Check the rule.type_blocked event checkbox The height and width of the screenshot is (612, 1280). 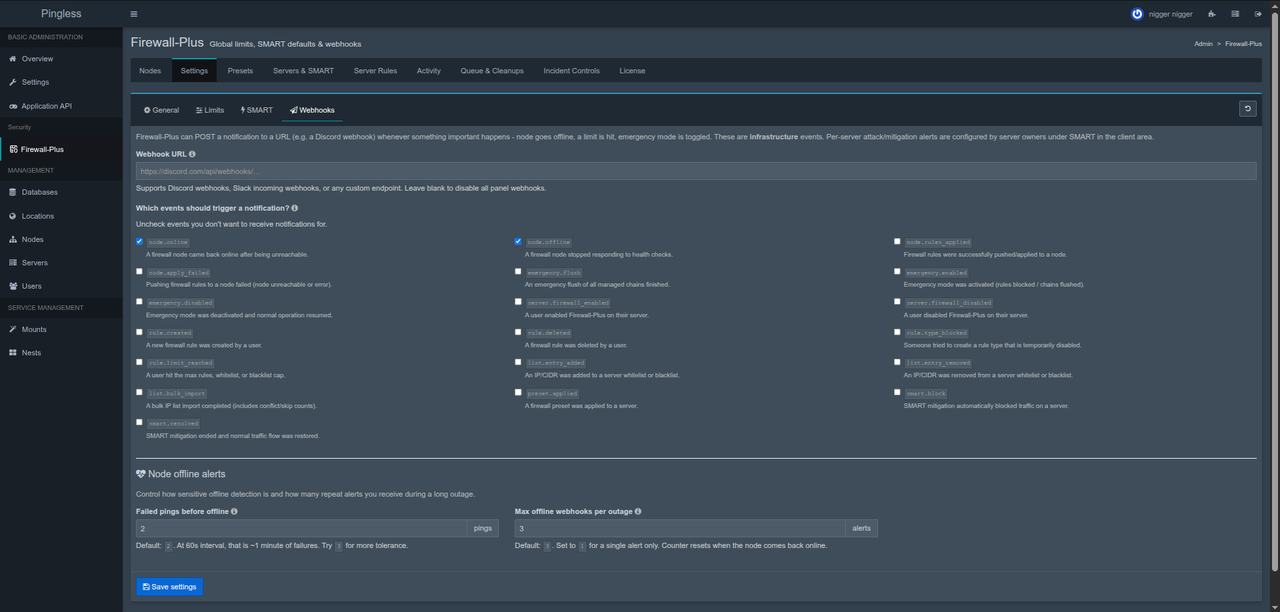[897, 332]
